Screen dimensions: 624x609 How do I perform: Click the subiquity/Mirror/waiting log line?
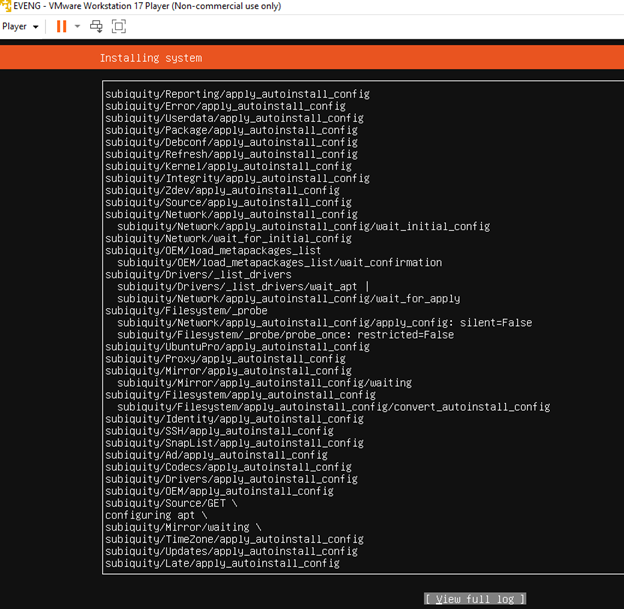click(x=183, y=527)
